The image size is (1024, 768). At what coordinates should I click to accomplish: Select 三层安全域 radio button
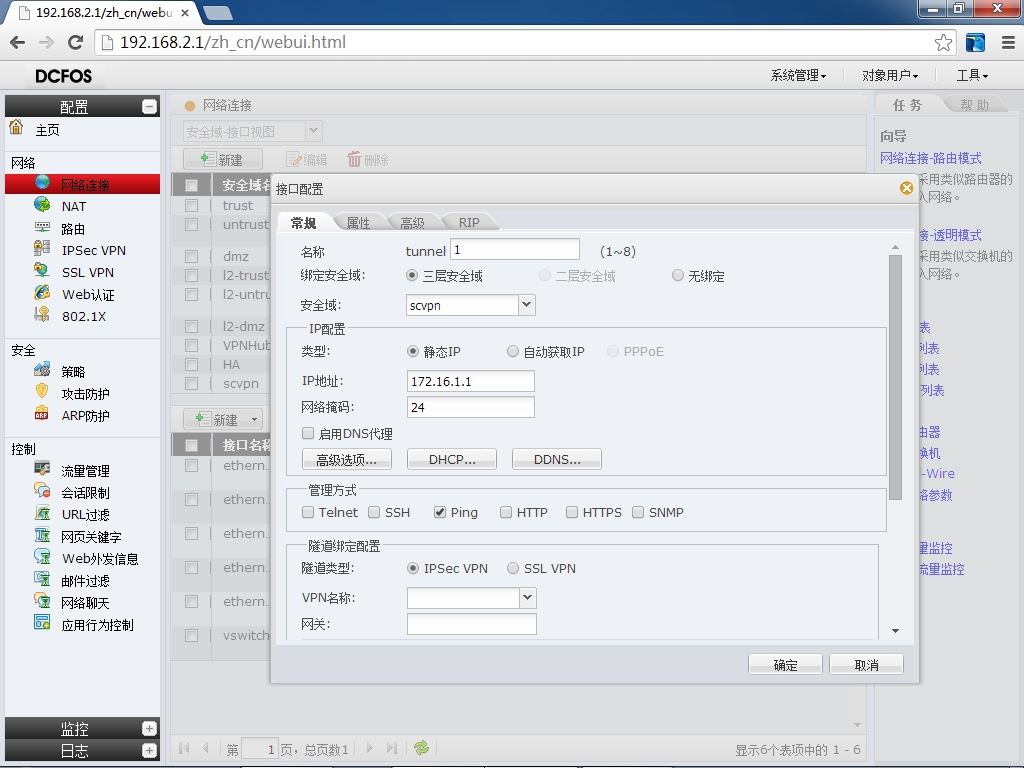pos(412,276)
